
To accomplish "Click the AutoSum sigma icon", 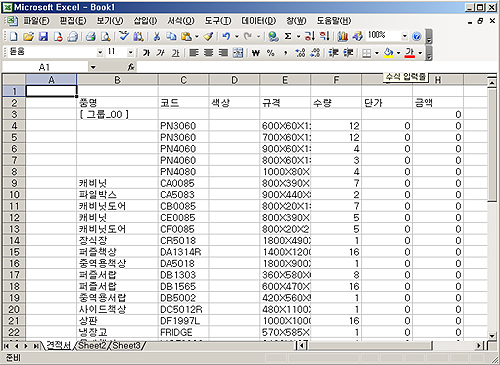I will 288,36.
